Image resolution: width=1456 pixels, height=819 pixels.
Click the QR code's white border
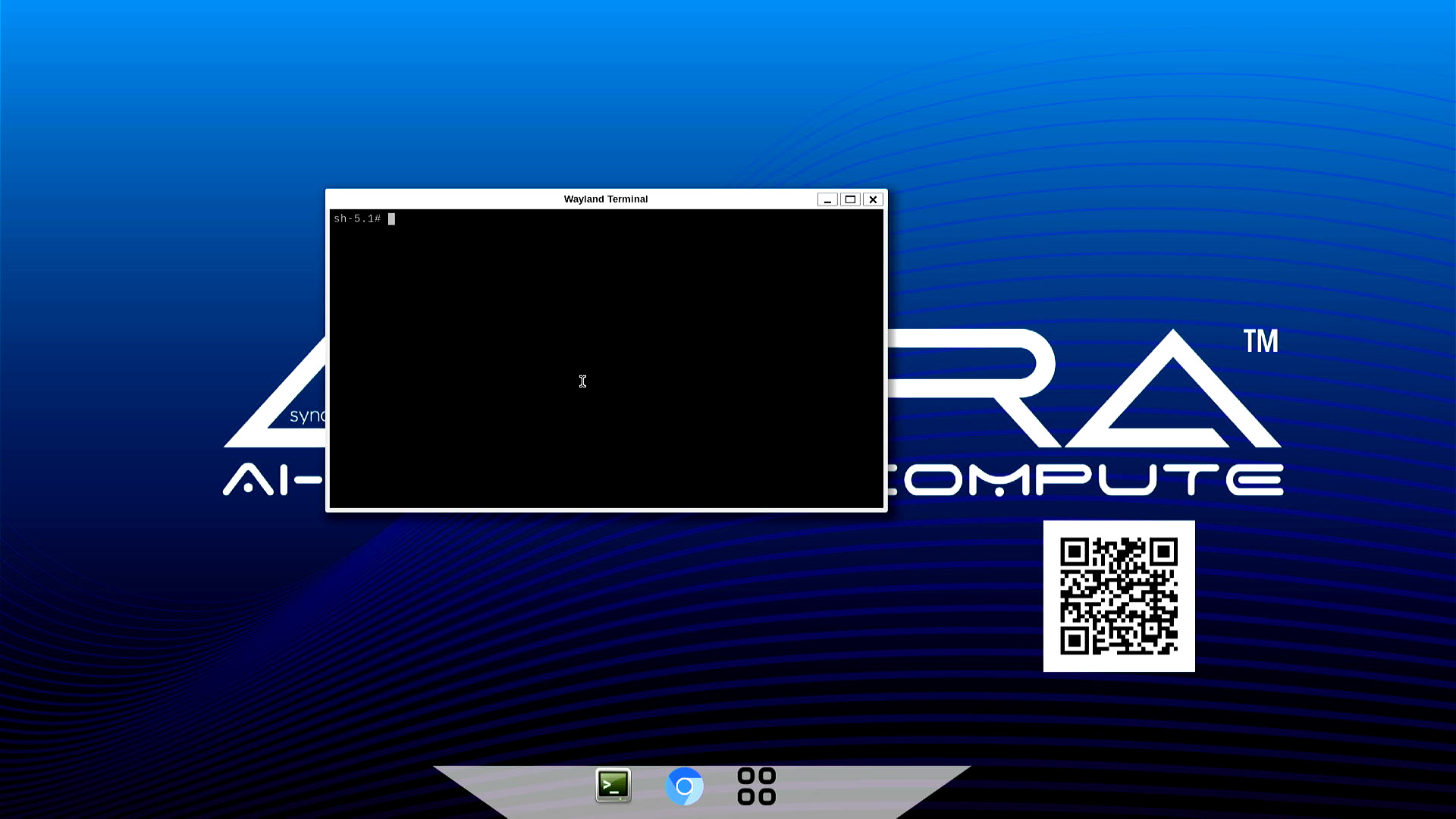(x=1051, y=596)
